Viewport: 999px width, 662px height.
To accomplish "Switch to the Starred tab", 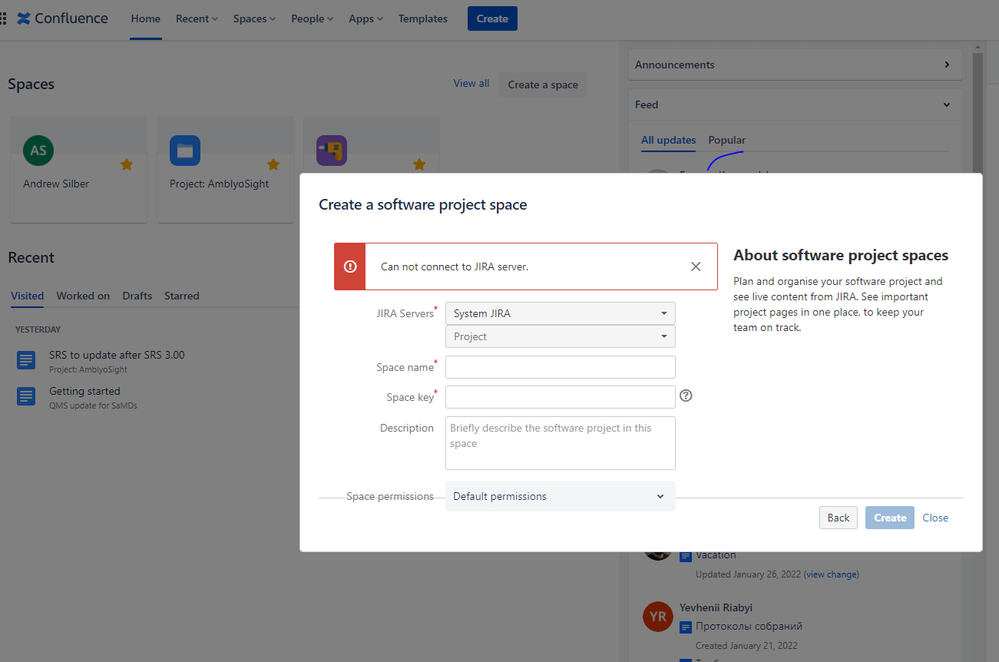I will [182, 296].
